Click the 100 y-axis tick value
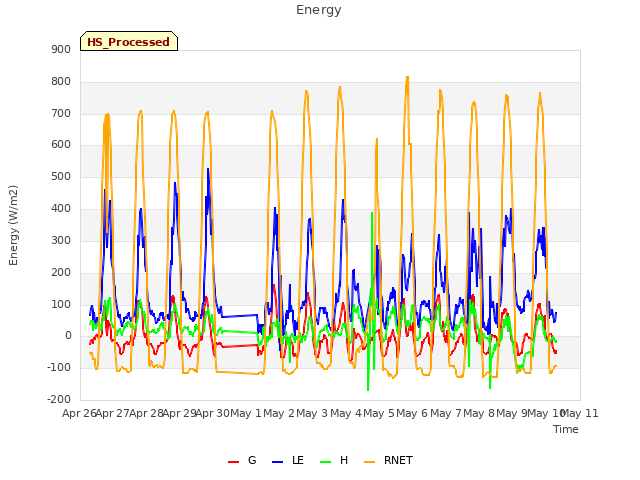The image size is (640, 480). [61, 304]
